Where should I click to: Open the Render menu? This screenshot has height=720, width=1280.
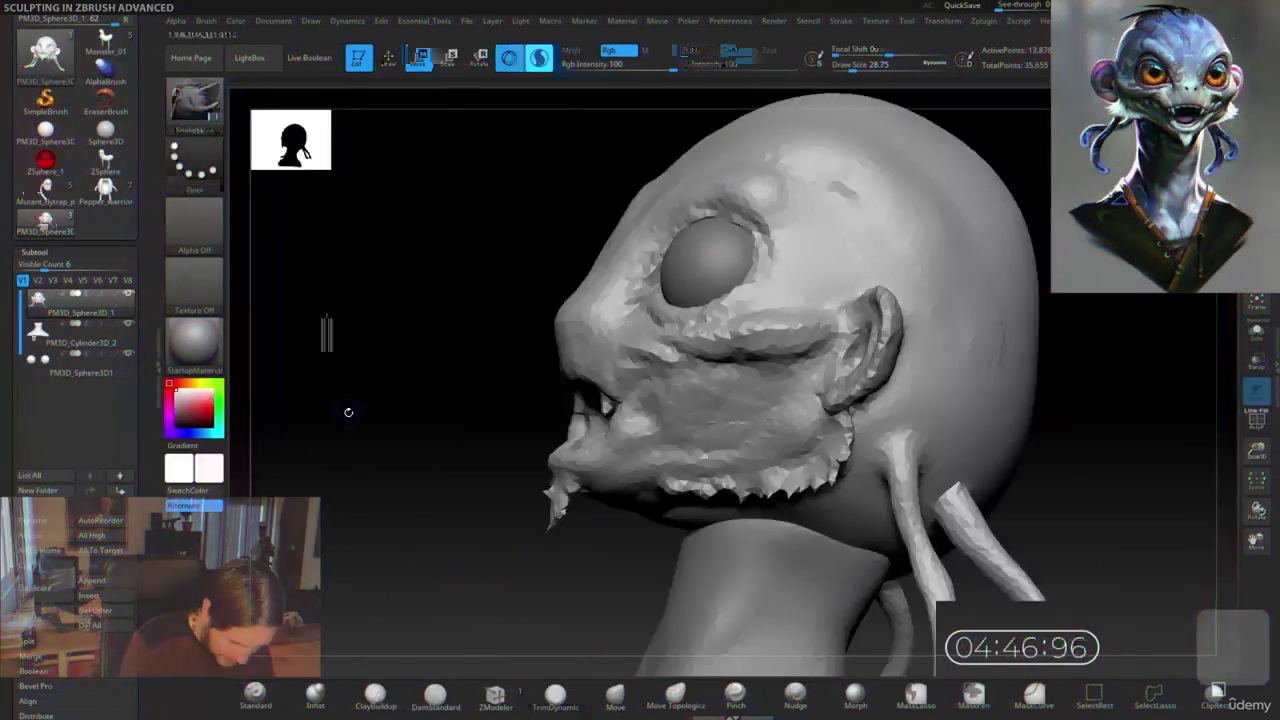774,21
